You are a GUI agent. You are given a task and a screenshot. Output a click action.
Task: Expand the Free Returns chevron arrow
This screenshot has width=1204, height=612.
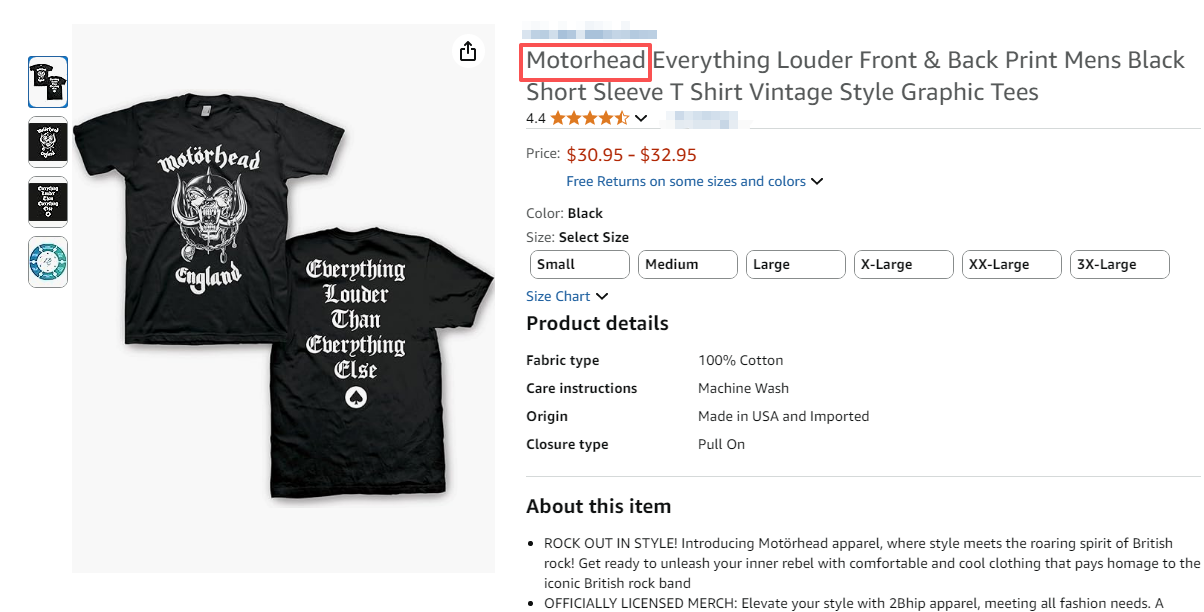coord(817,181)
